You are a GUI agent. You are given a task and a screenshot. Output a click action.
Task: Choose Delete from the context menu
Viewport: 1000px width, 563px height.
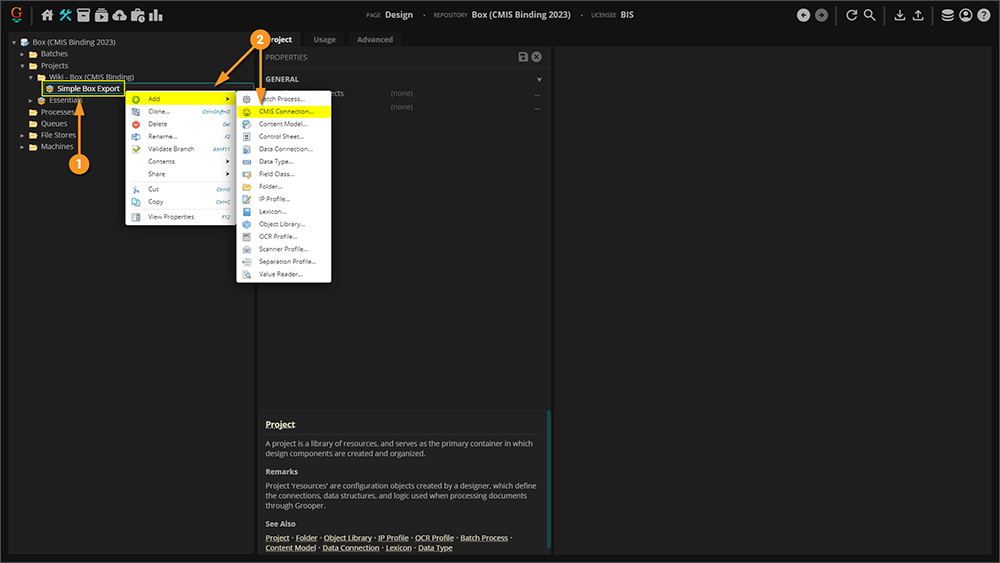point(181,124)
